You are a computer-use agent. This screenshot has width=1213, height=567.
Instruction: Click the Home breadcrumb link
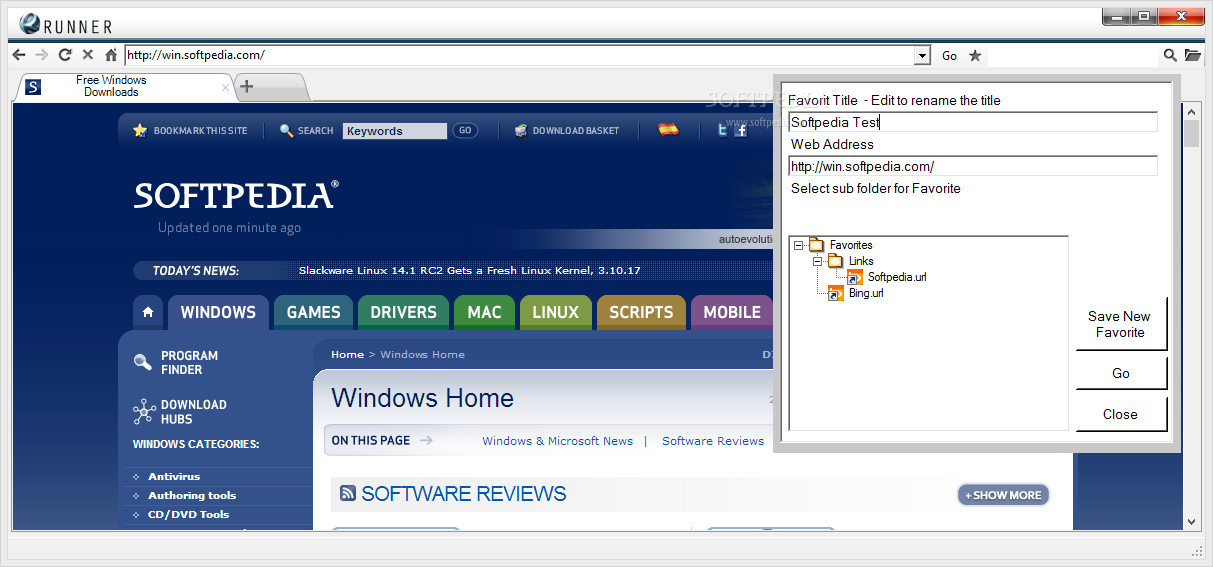(347, 355)
